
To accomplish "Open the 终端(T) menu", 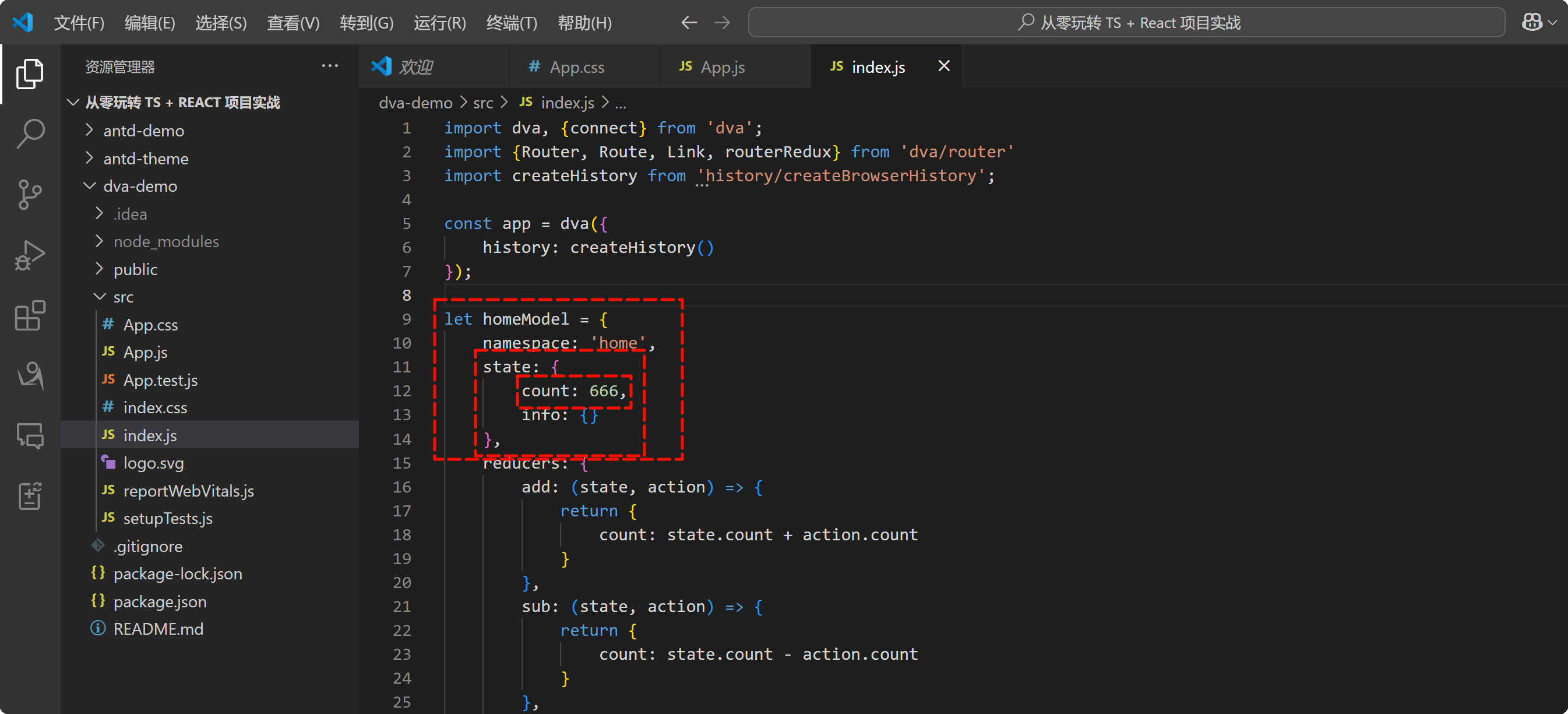I will point(512,23).
